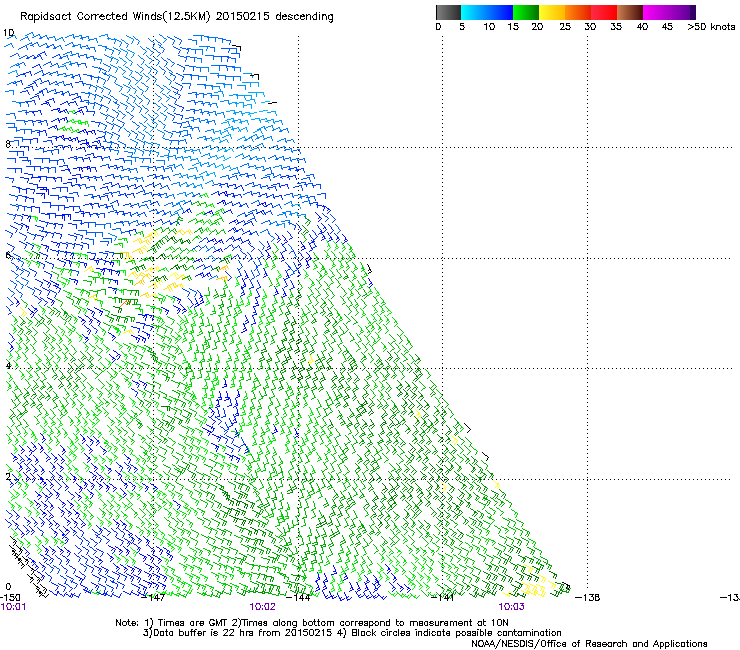Click the '>50 knots' legend label
Screen dimensions: 740x650
(x=711, y=27)
